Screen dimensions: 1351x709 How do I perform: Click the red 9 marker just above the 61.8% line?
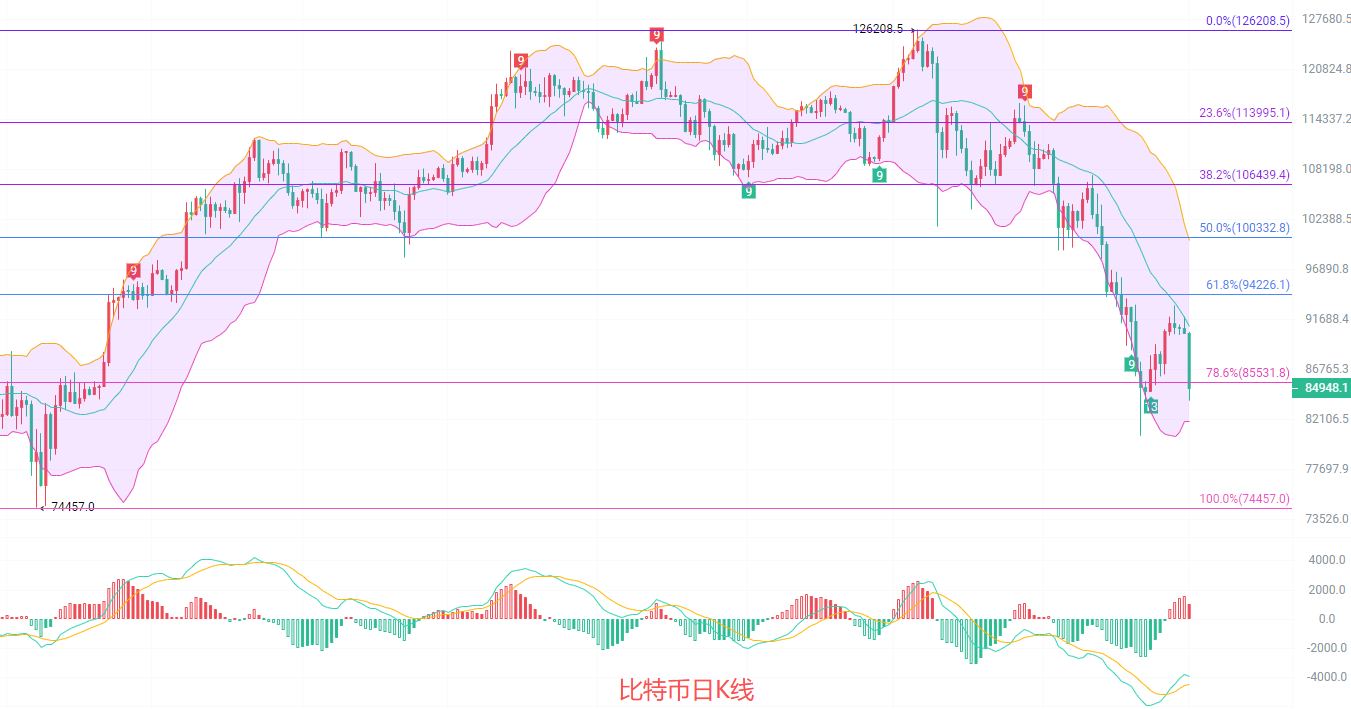coord(133,270)
